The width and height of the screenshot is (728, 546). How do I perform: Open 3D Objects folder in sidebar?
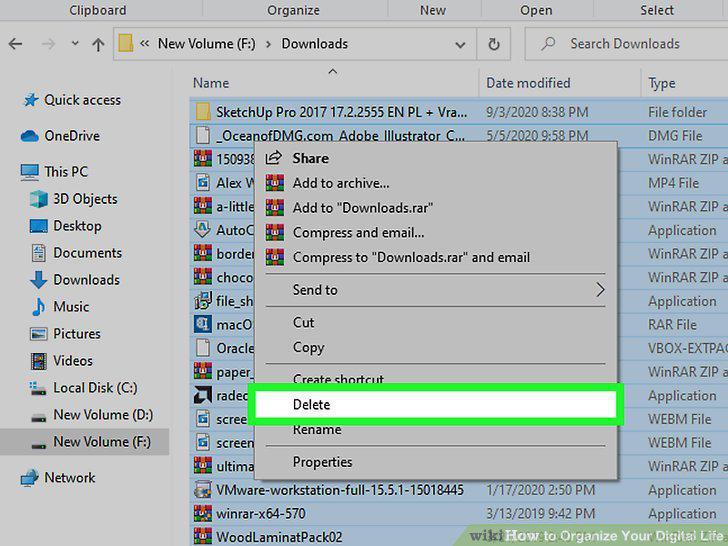pyautogui.click(x=85, y=199)
